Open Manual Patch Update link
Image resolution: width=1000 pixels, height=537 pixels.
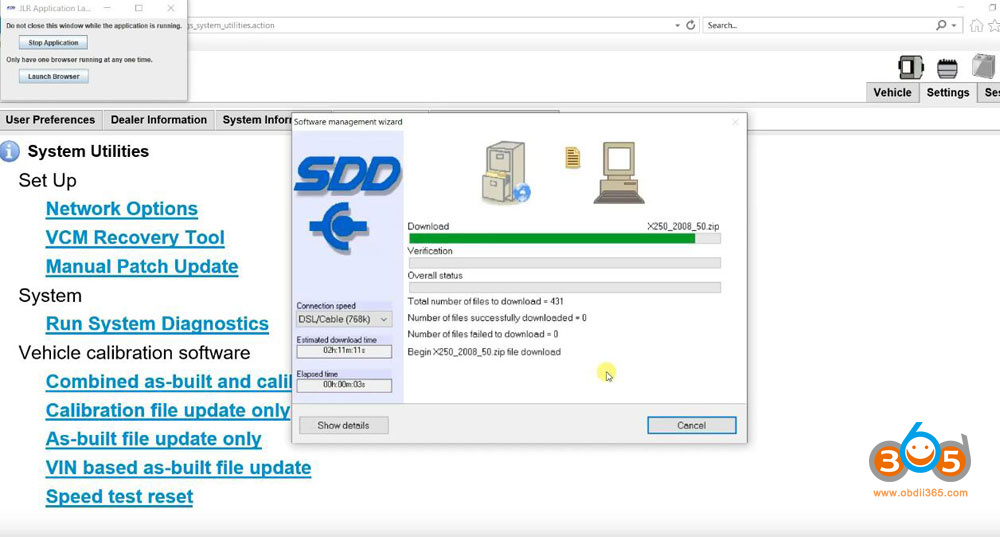click(x=142, y=266)
